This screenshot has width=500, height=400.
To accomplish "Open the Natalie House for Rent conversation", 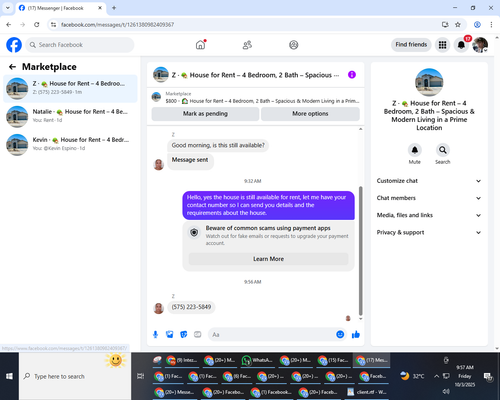I will (70, 116).
